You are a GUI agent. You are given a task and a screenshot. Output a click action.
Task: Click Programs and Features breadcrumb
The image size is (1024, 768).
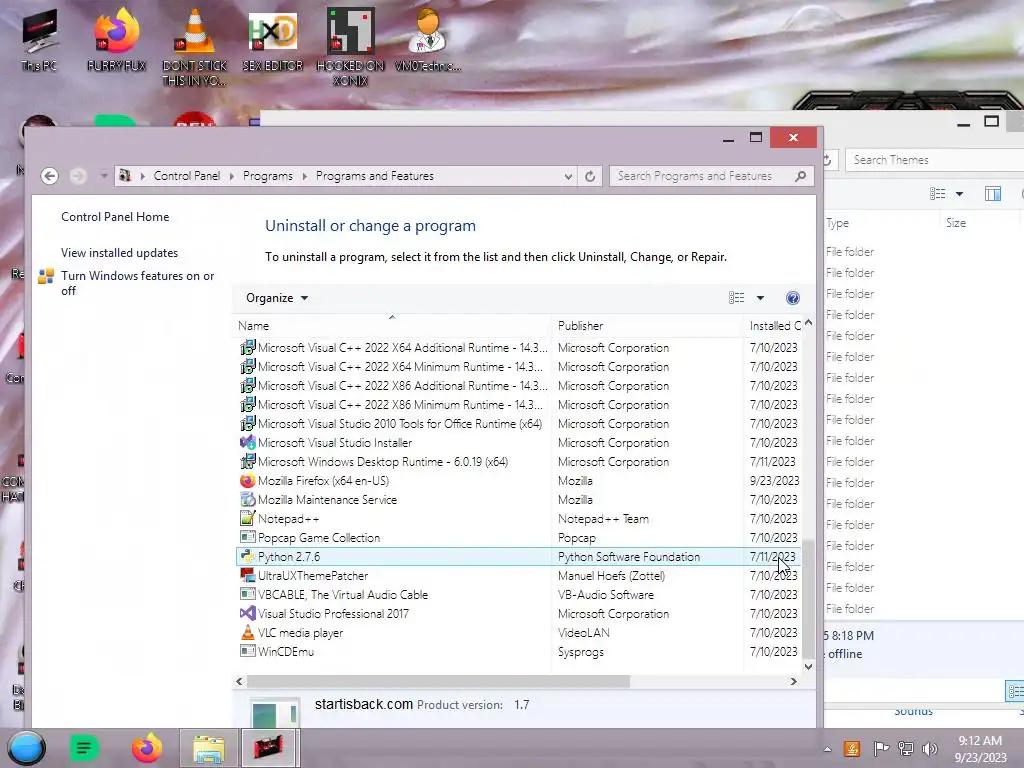click(375, 176)
